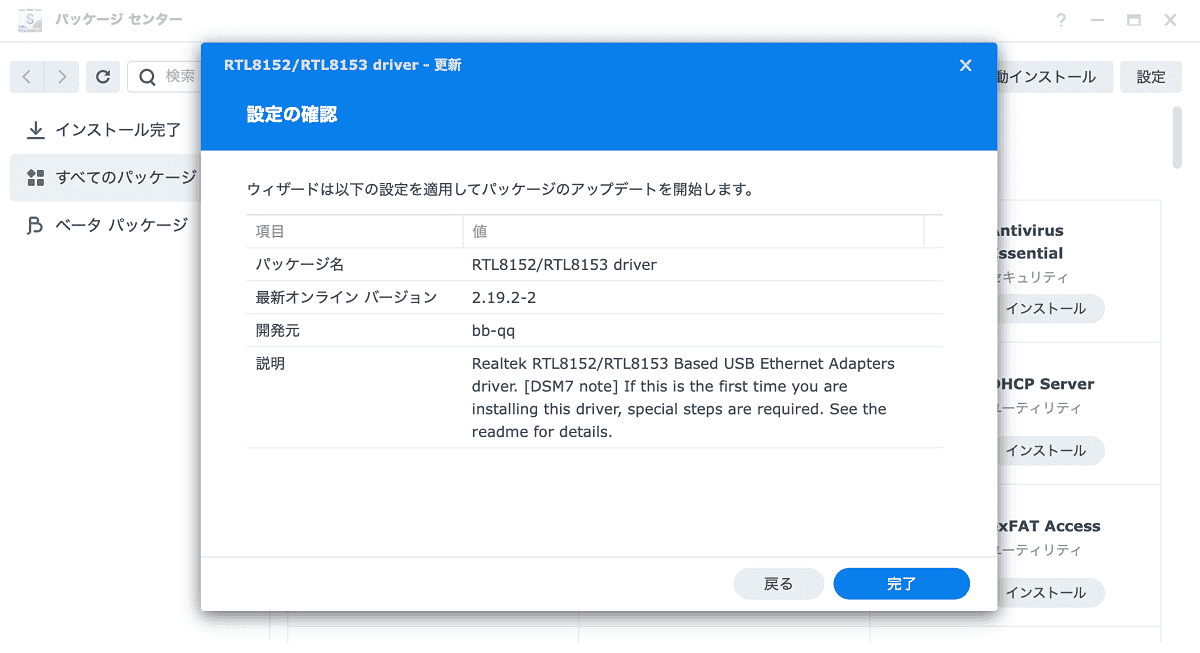This screenshot has height=653, width=1200.
Task: Focus the 検索 search field
Action: pos(165,76)
